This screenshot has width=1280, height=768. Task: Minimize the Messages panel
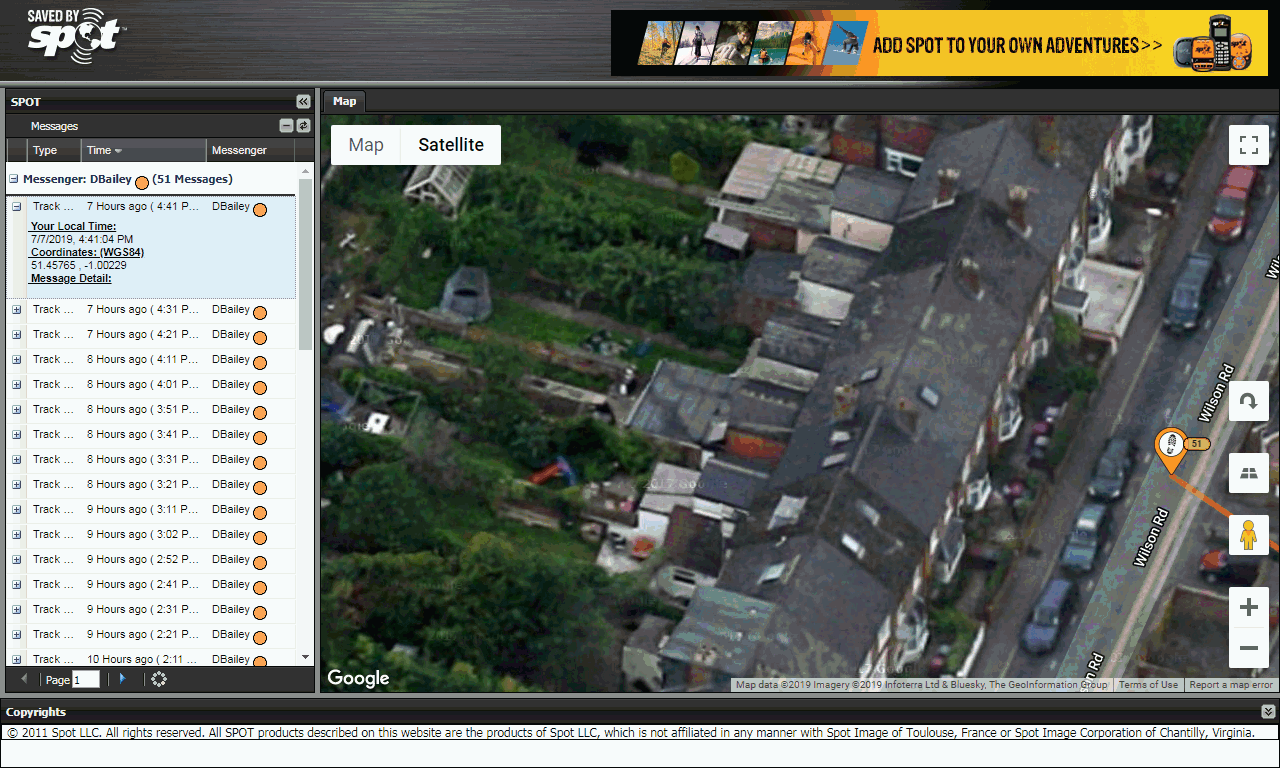[287, 126]
